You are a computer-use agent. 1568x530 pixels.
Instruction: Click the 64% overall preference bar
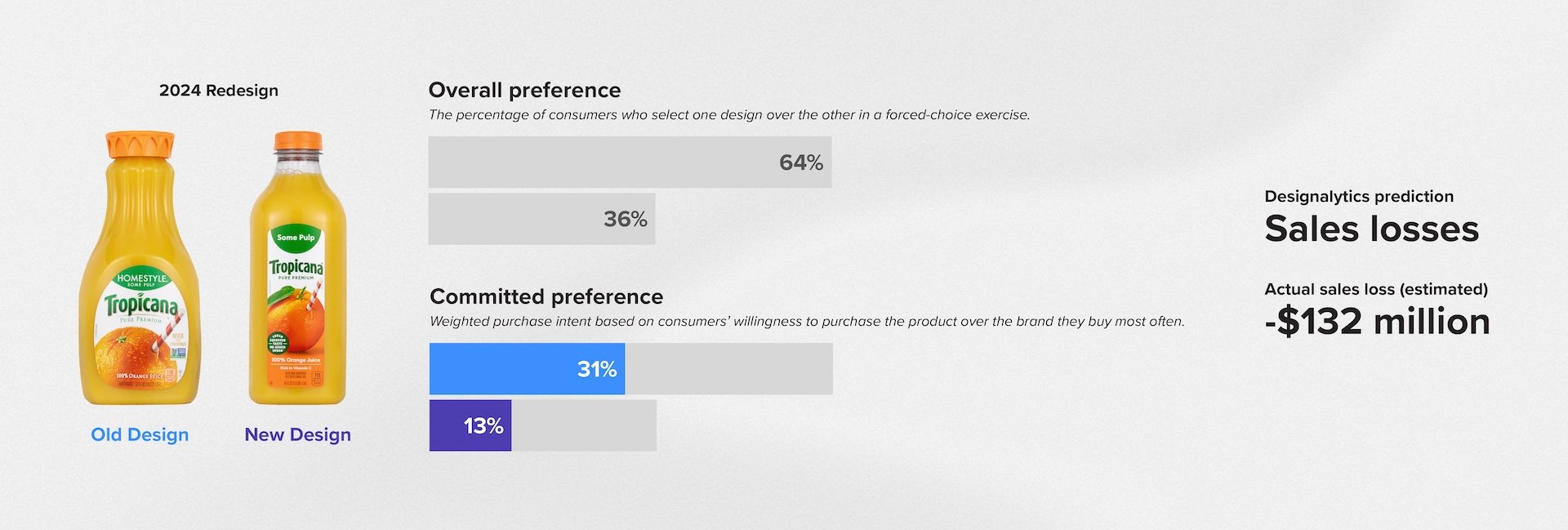(x=630, y=163)
